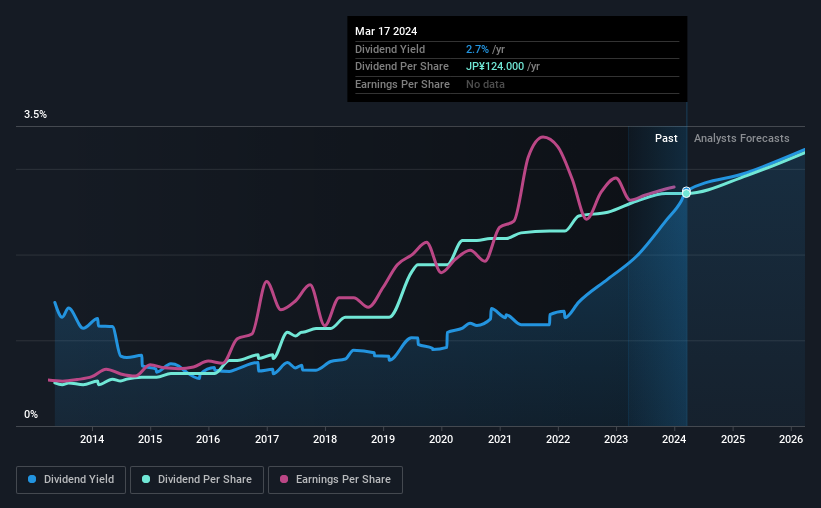This screenshot has height=508, width=821.
Task: Click the 2019 x-axis label
Action: pyautogui.click(x=383, y=439)
